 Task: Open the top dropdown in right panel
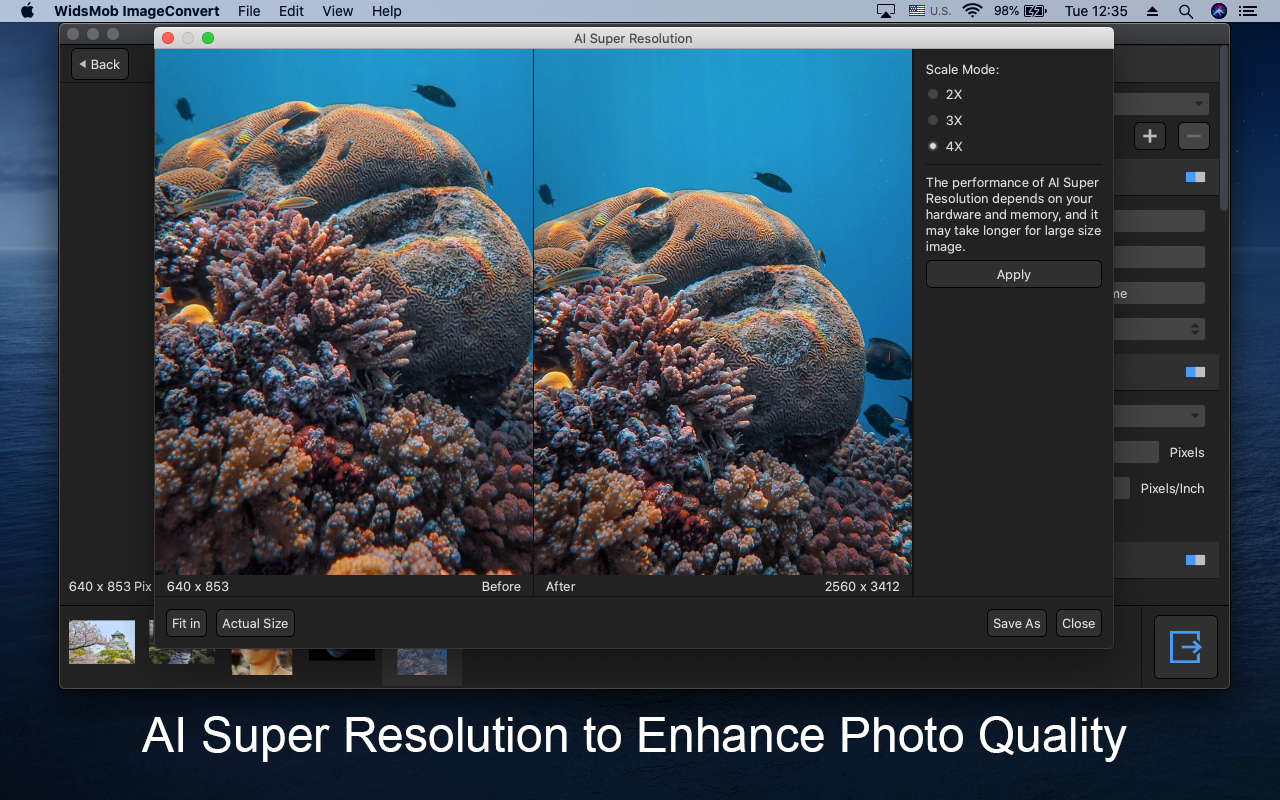pyautogui.click(x=1160, y=104)
